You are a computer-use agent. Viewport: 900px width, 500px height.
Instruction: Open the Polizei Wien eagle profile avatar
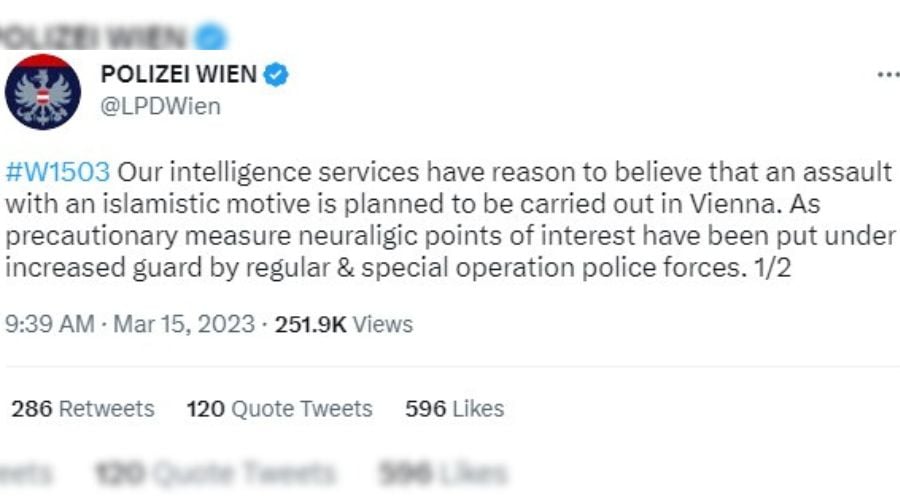(42, 92)
